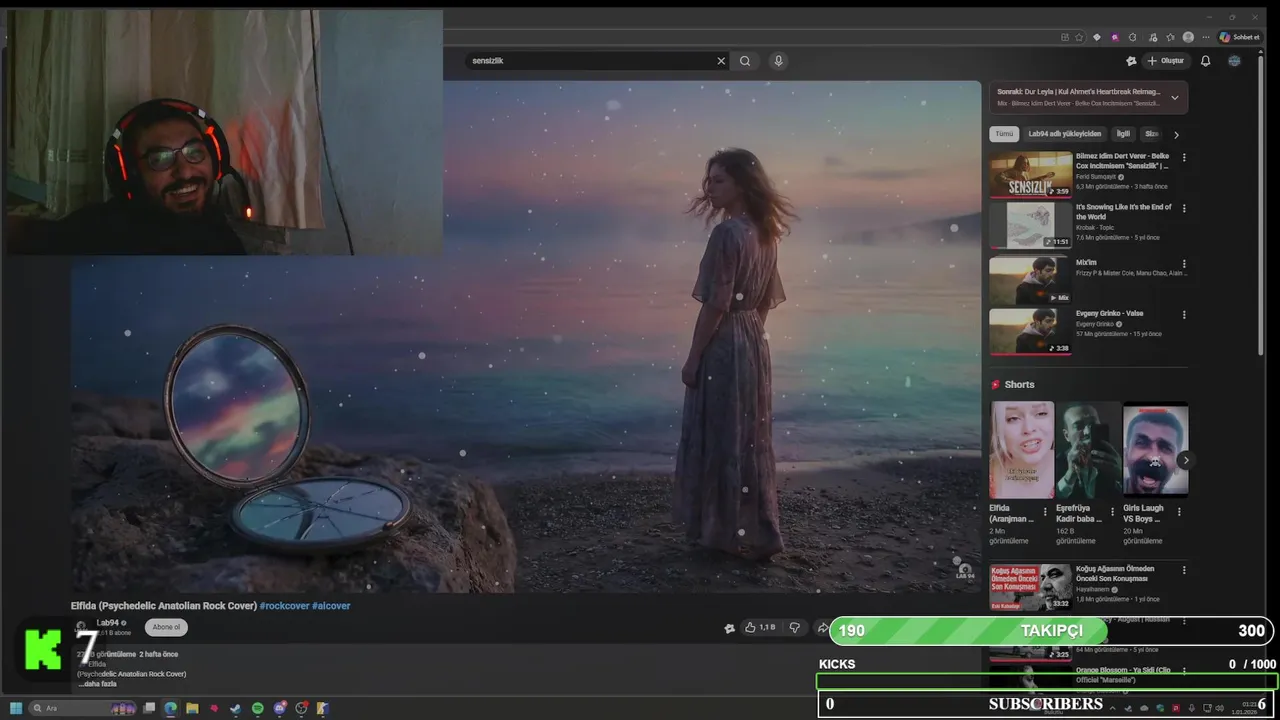
Task: Click the taskbar 'Ara' search box
Action: [85, 708]
